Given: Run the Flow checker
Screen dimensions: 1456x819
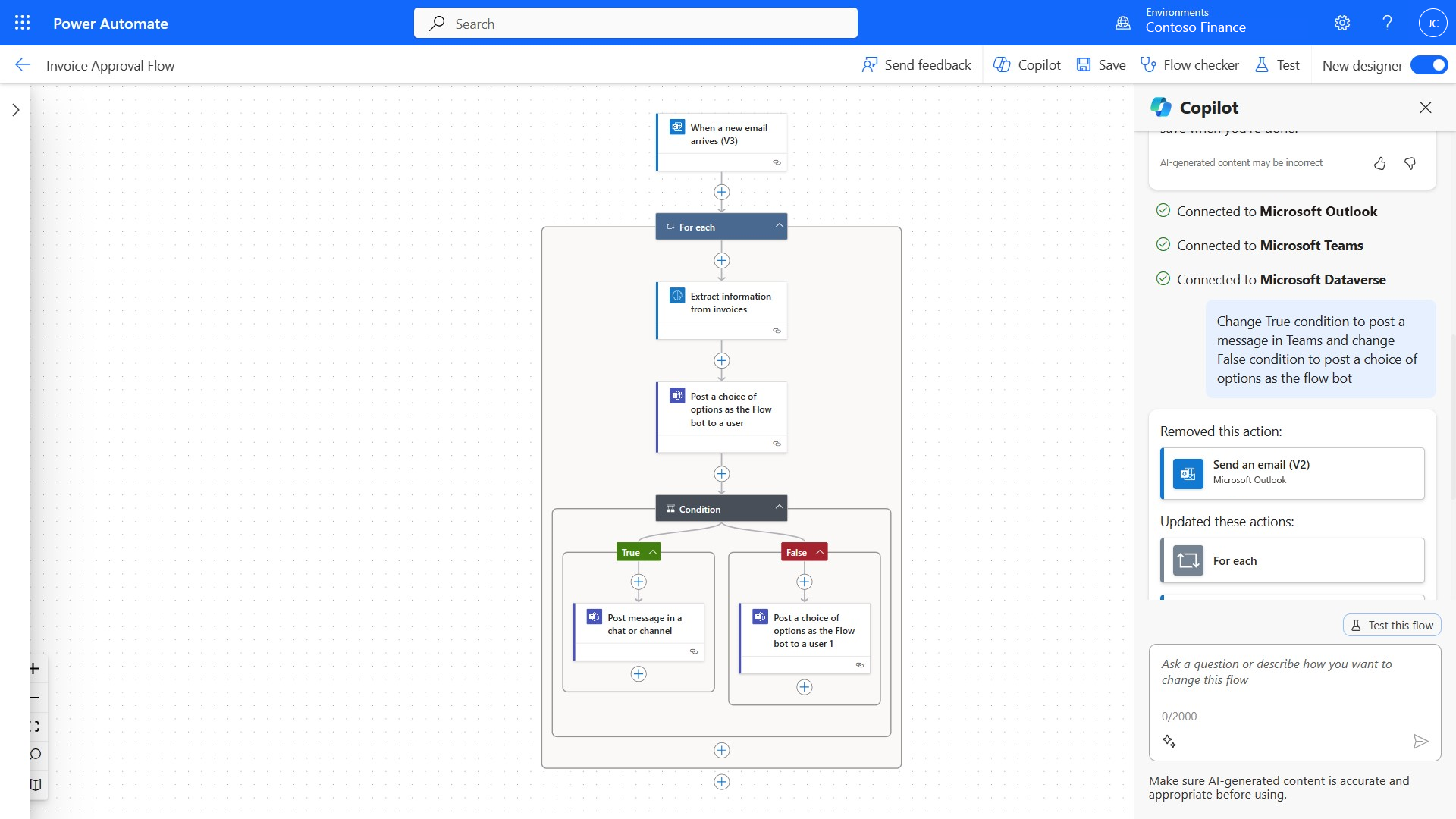Looking at the screenshot, I should click(x=1188, y=64).
